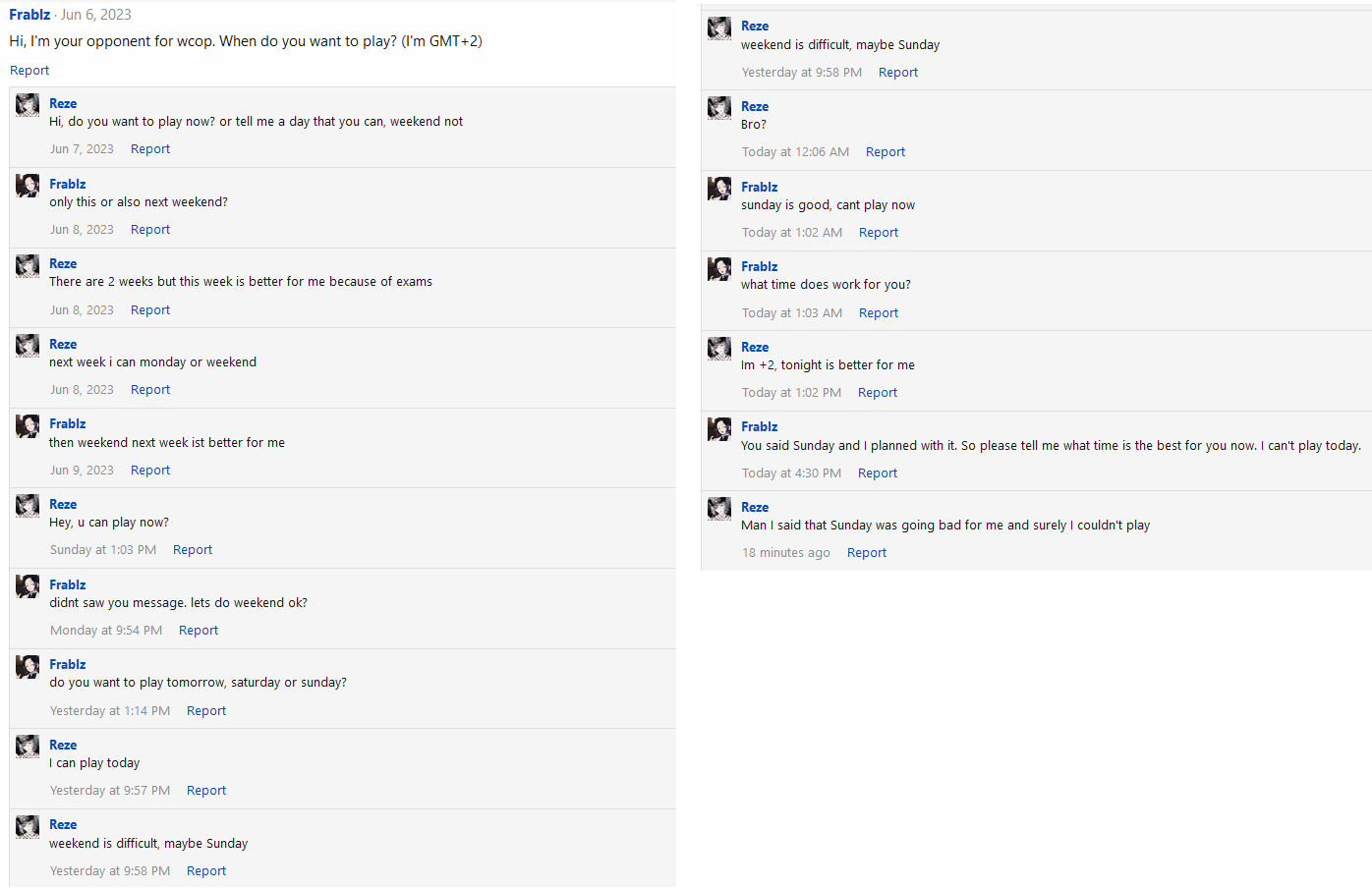Open Reze's avatar next to the exams message
The height and width of the screenshot is (888, 1372).
pos(29,265)
